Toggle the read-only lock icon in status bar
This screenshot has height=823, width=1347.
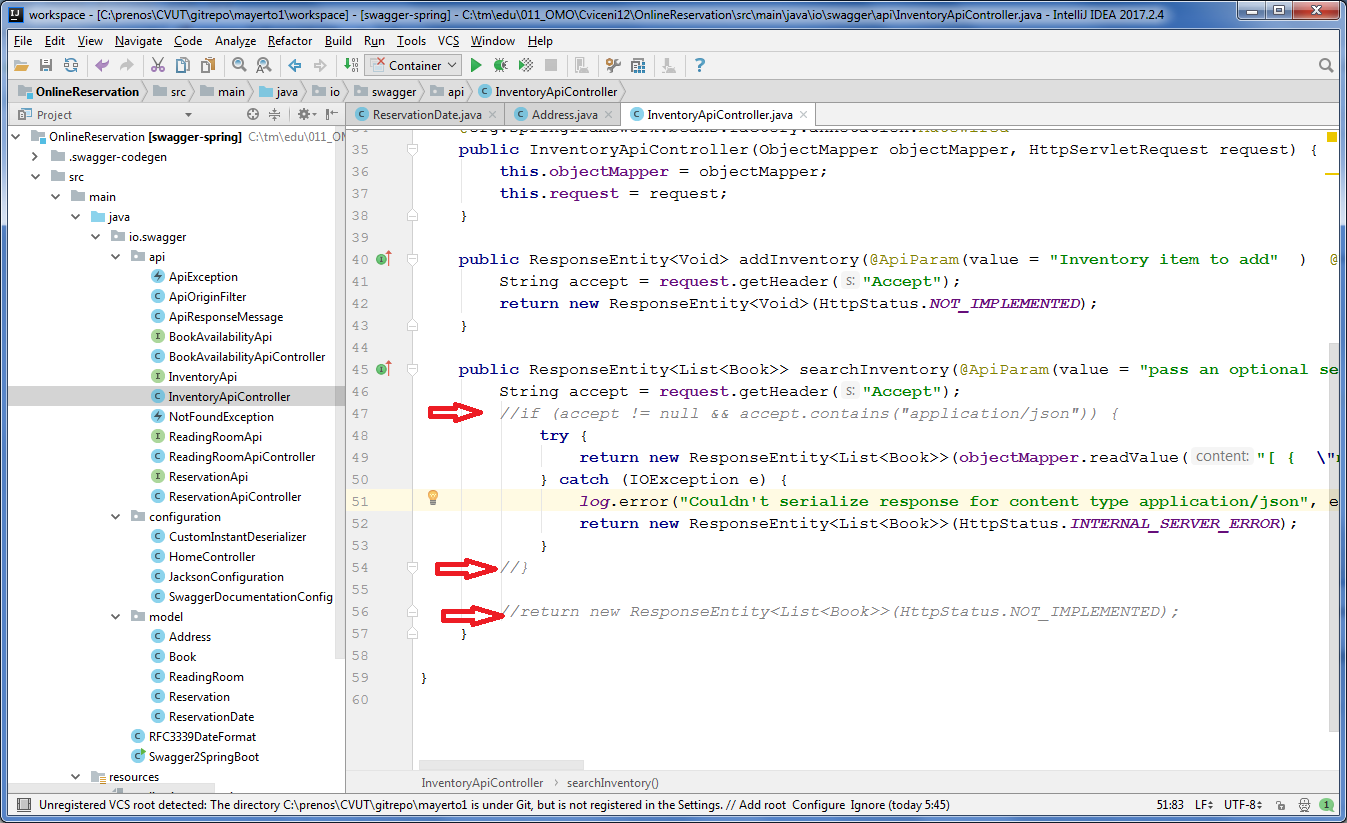click(x=1283, y=804)
